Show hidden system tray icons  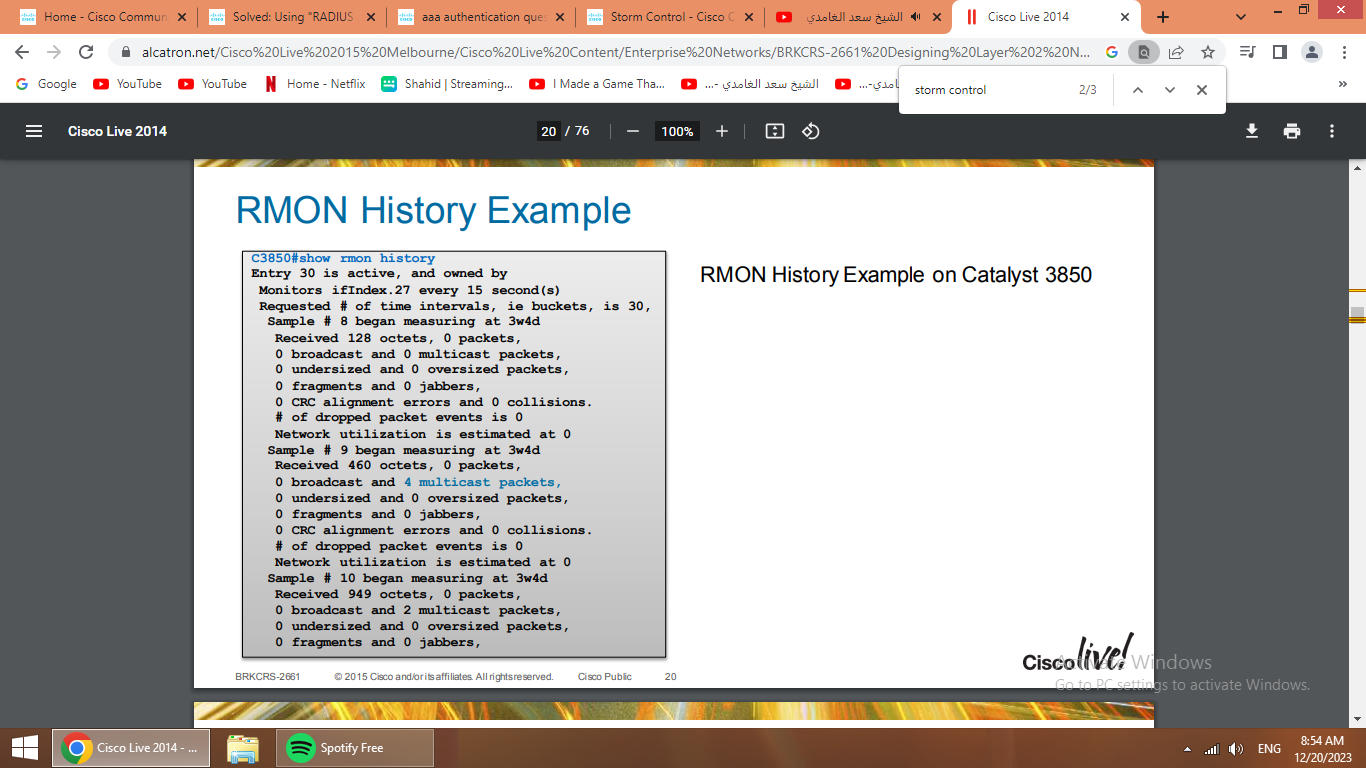coord(1187,749)
